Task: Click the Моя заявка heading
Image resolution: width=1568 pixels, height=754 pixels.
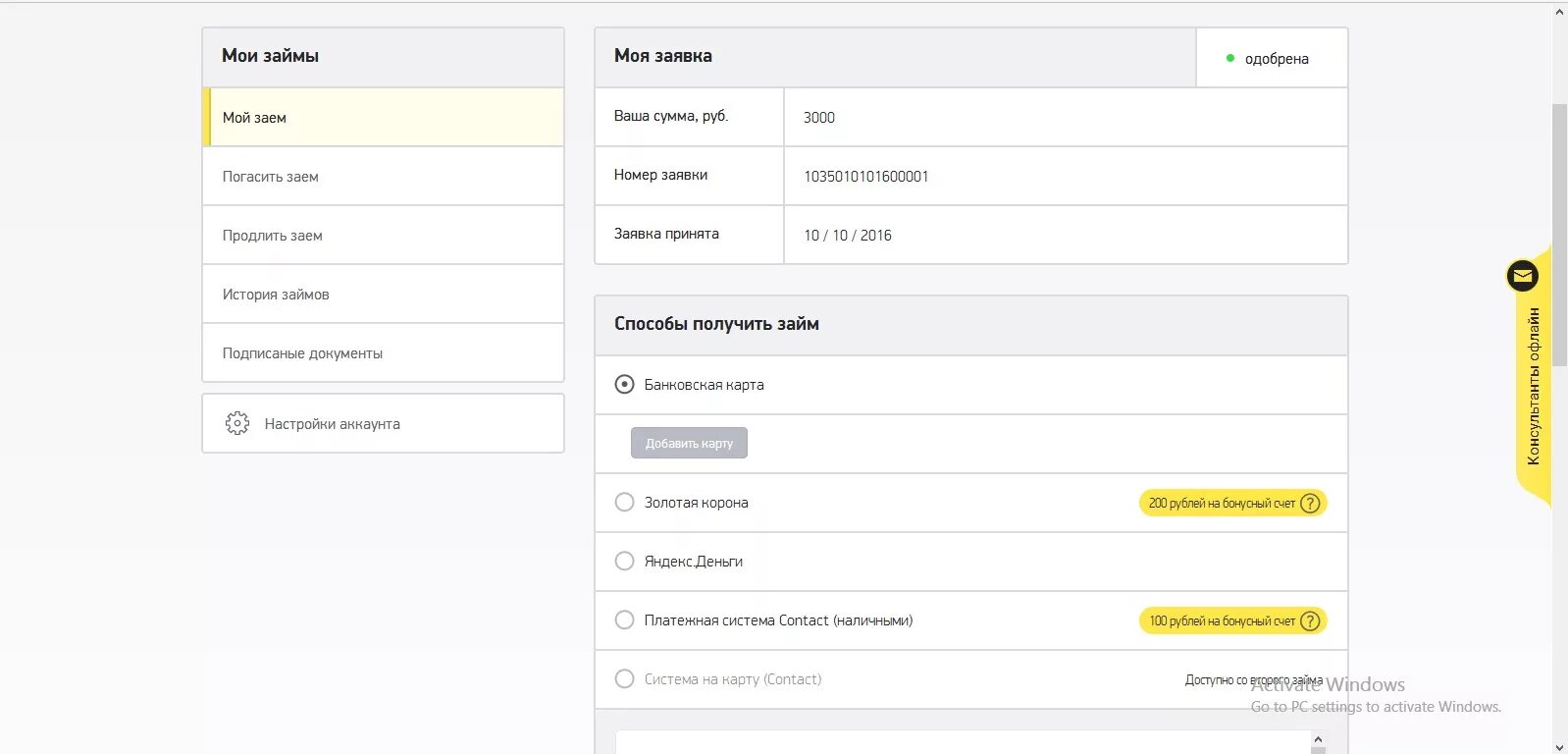Action: 663,56
